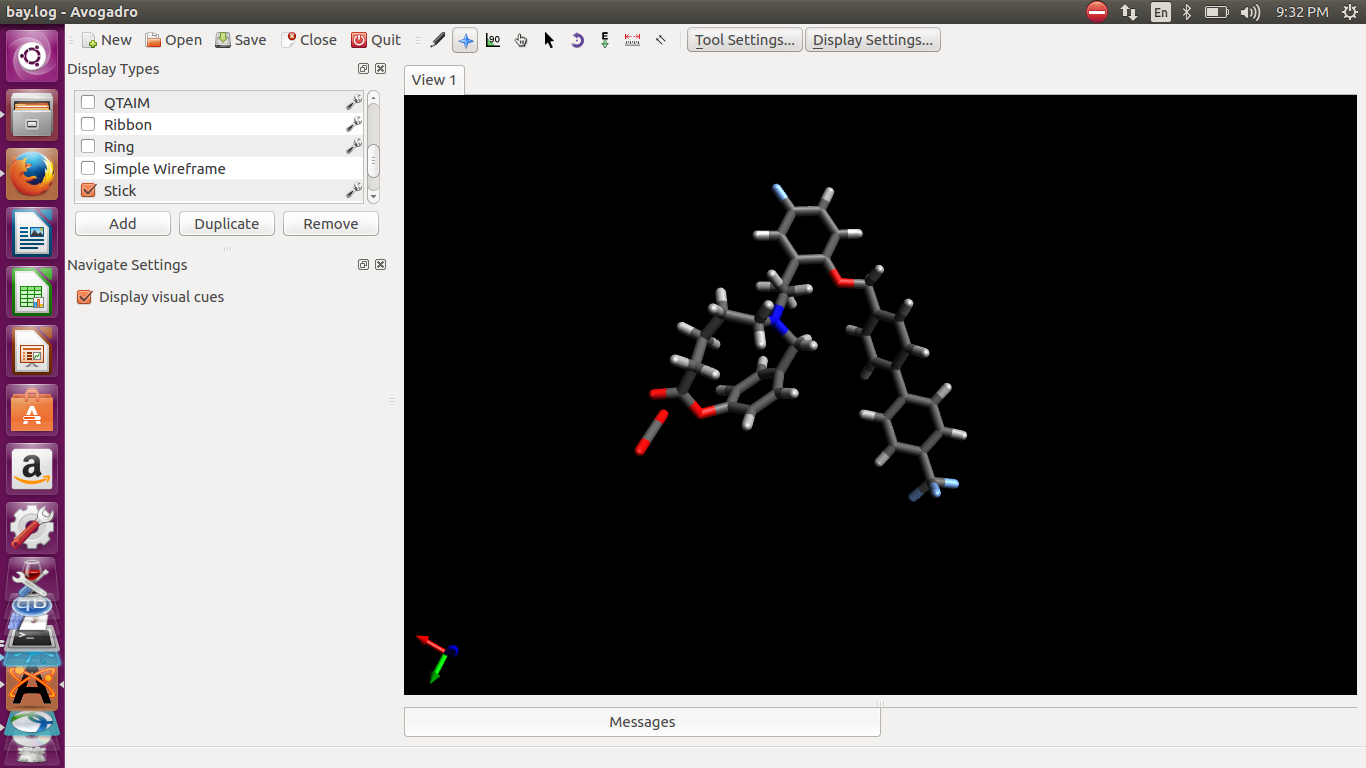Open Stick display type settings wrench
This screenshot has width=1366, height=768.
pos(353,190)
